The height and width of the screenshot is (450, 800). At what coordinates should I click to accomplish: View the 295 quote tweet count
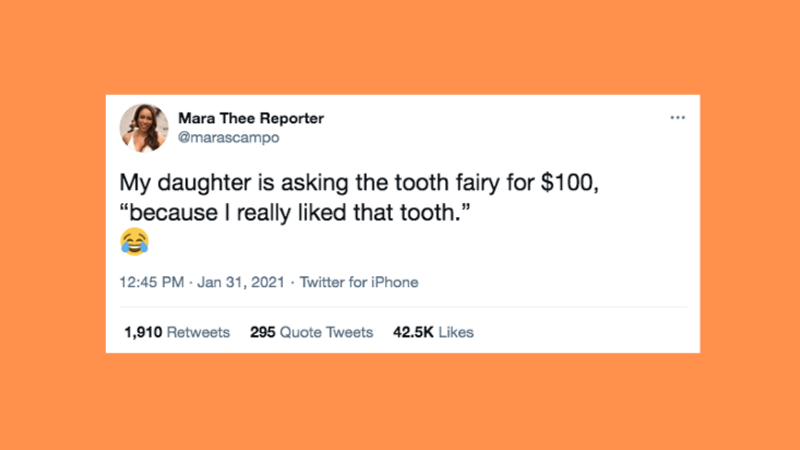(262, 332)
